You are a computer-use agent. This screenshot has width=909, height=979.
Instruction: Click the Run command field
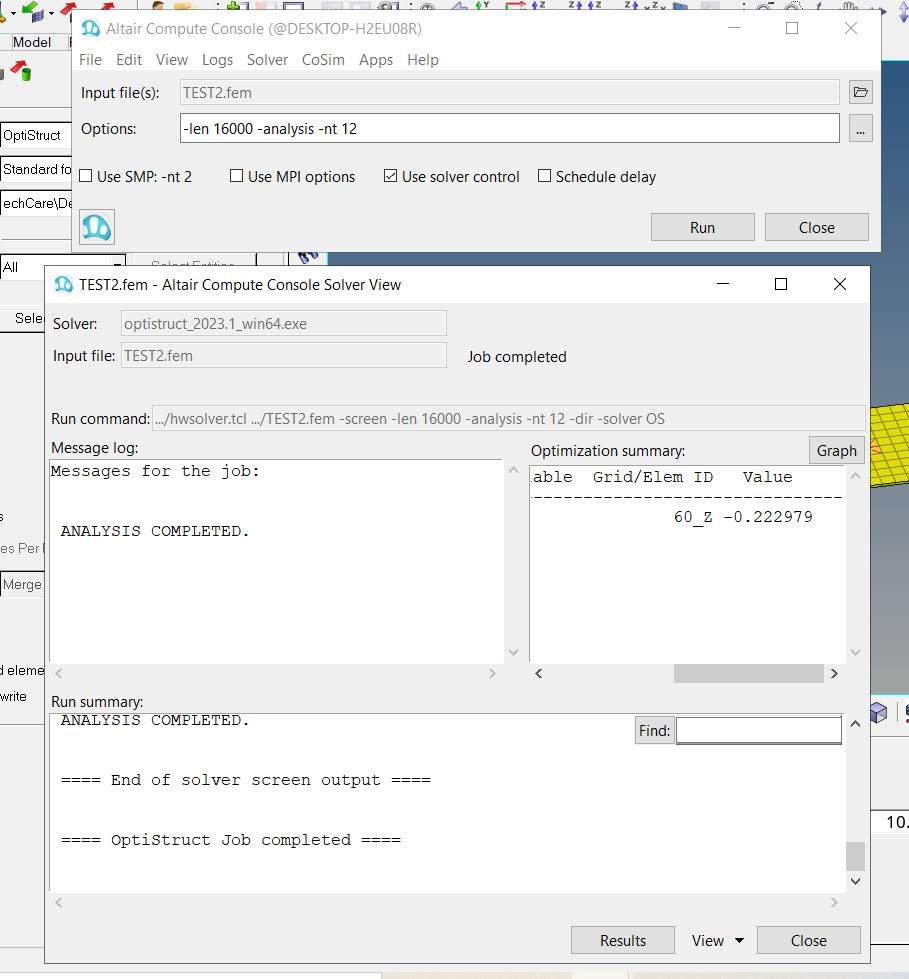coord(508,418)
